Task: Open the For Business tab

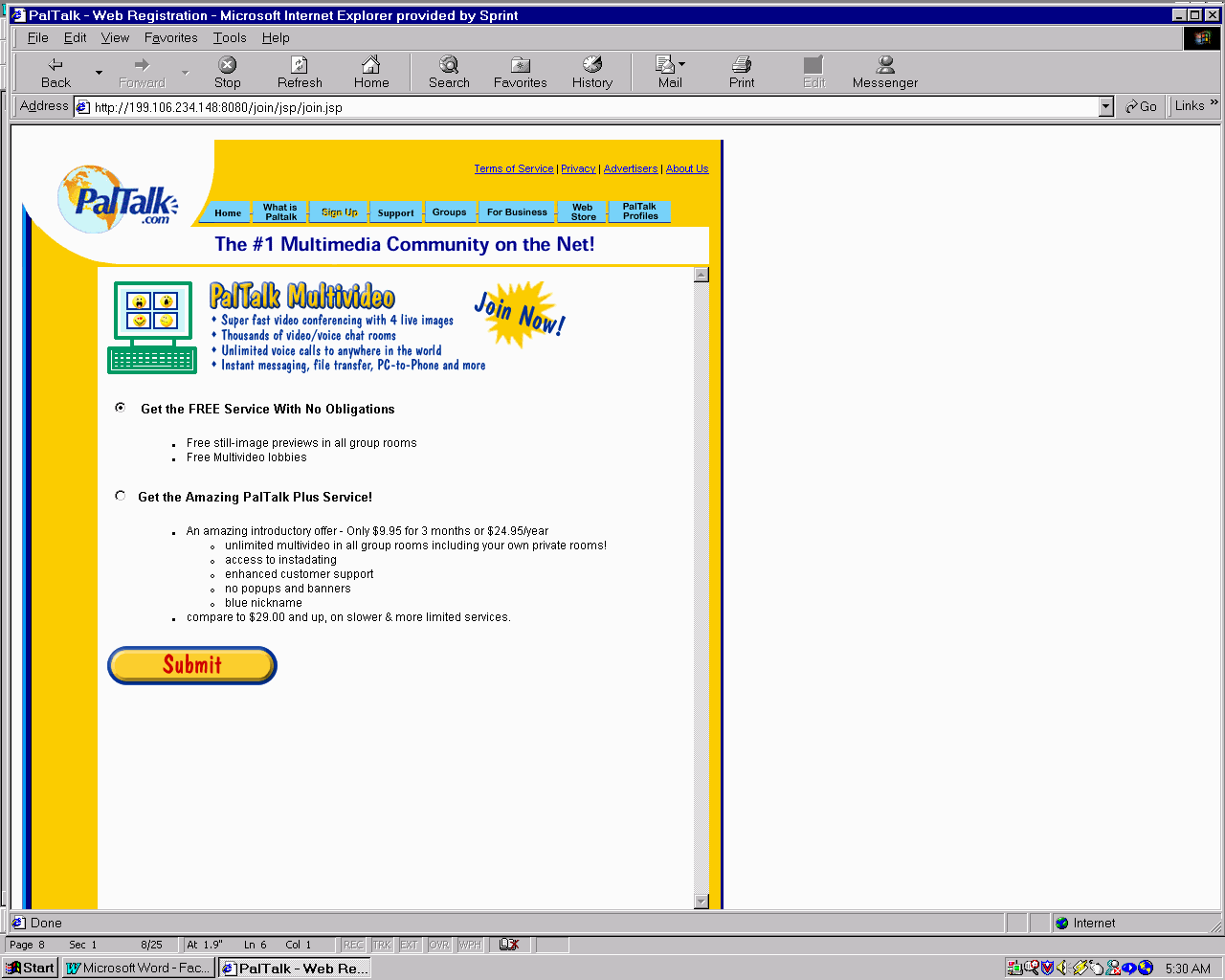Action: click(x=517, y=212)
